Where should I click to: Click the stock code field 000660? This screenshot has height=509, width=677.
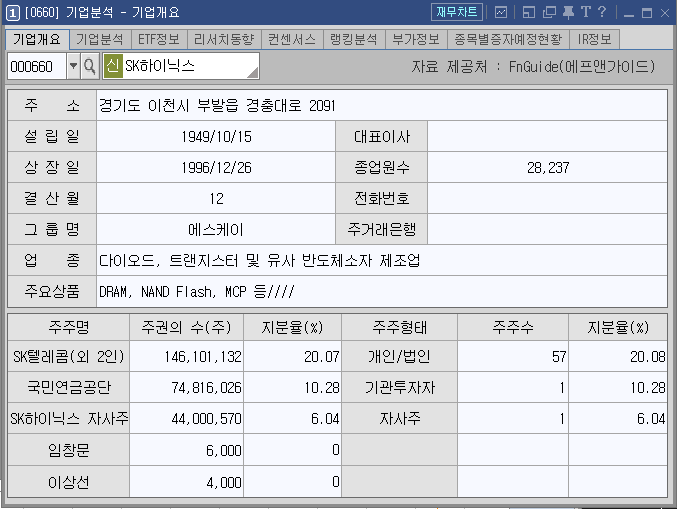pos(37,66)
